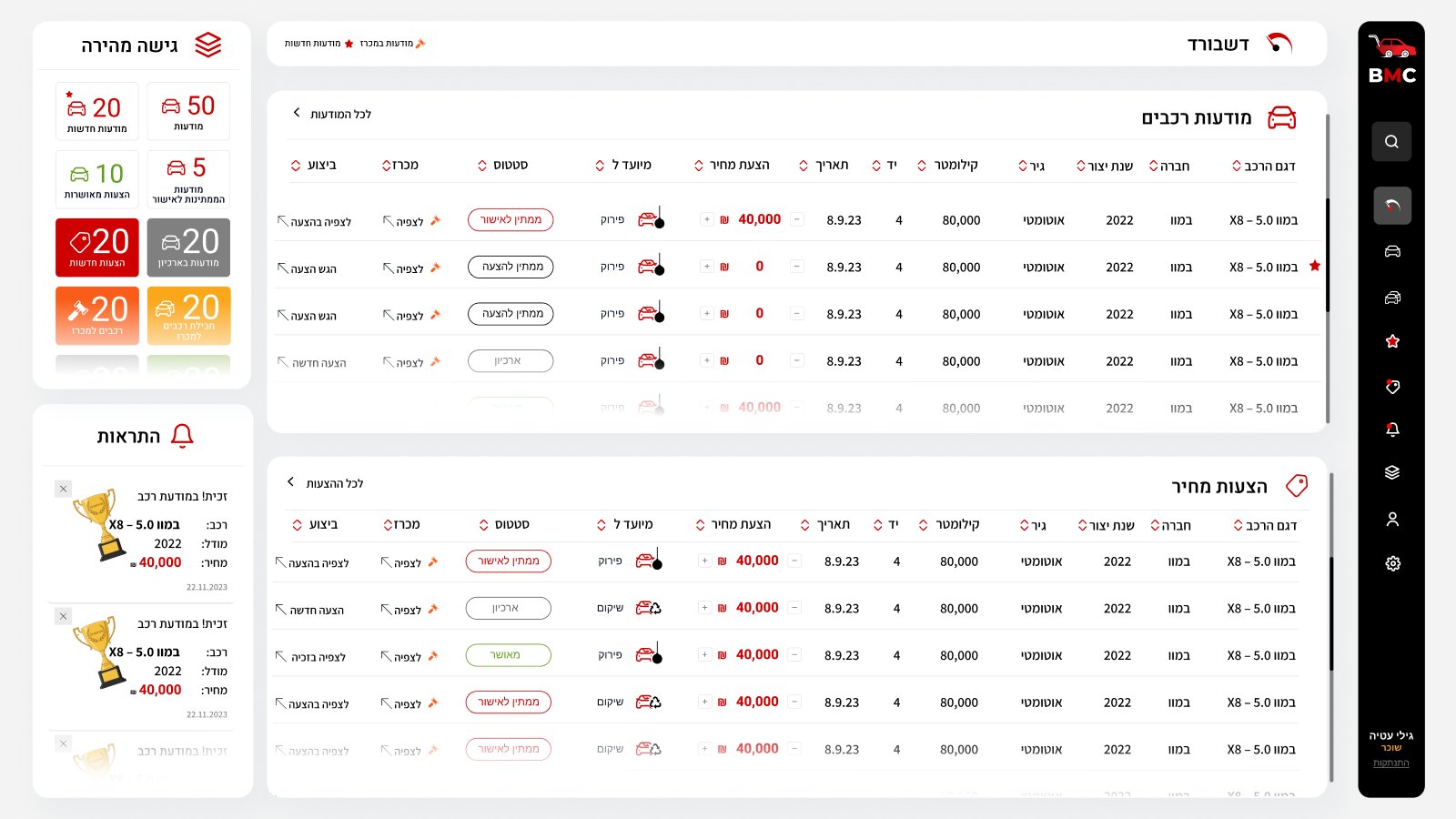Click the ממתין לאישור pill in car ads table
The image size is (1456, 819).
pos(511,219)
